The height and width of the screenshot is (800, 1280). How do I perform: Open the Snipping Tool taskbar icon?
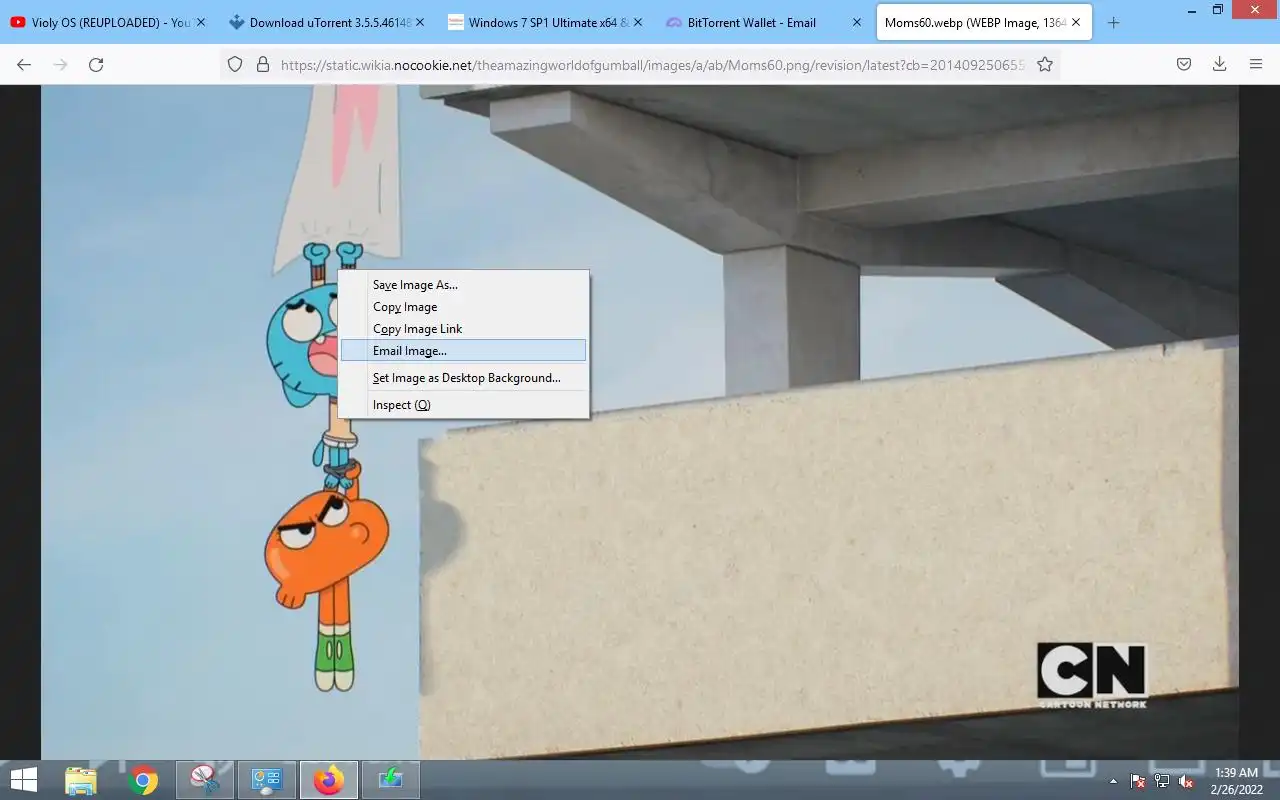[x=205, y=780]
